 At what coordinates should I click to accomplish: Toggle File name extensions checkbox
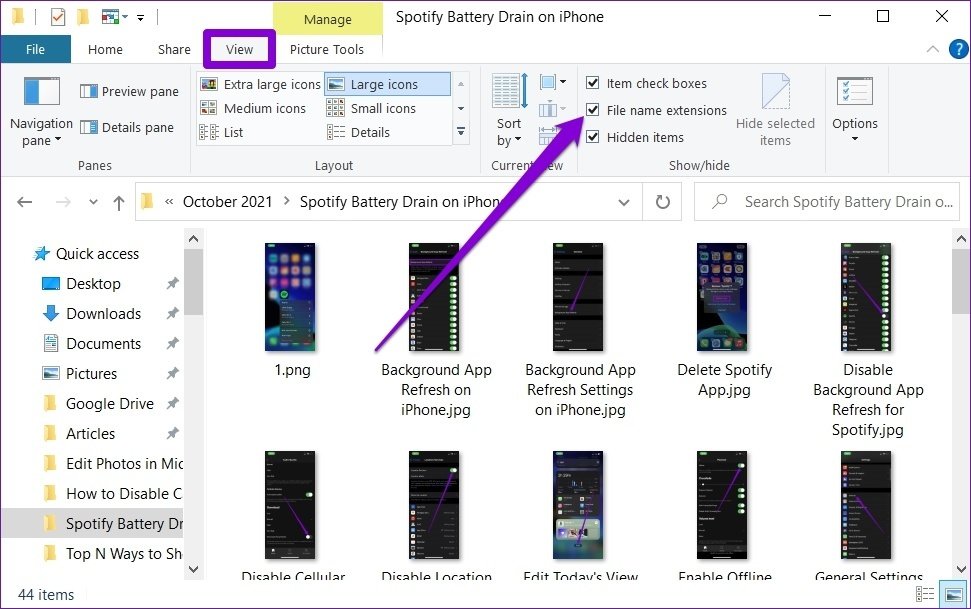593,110
